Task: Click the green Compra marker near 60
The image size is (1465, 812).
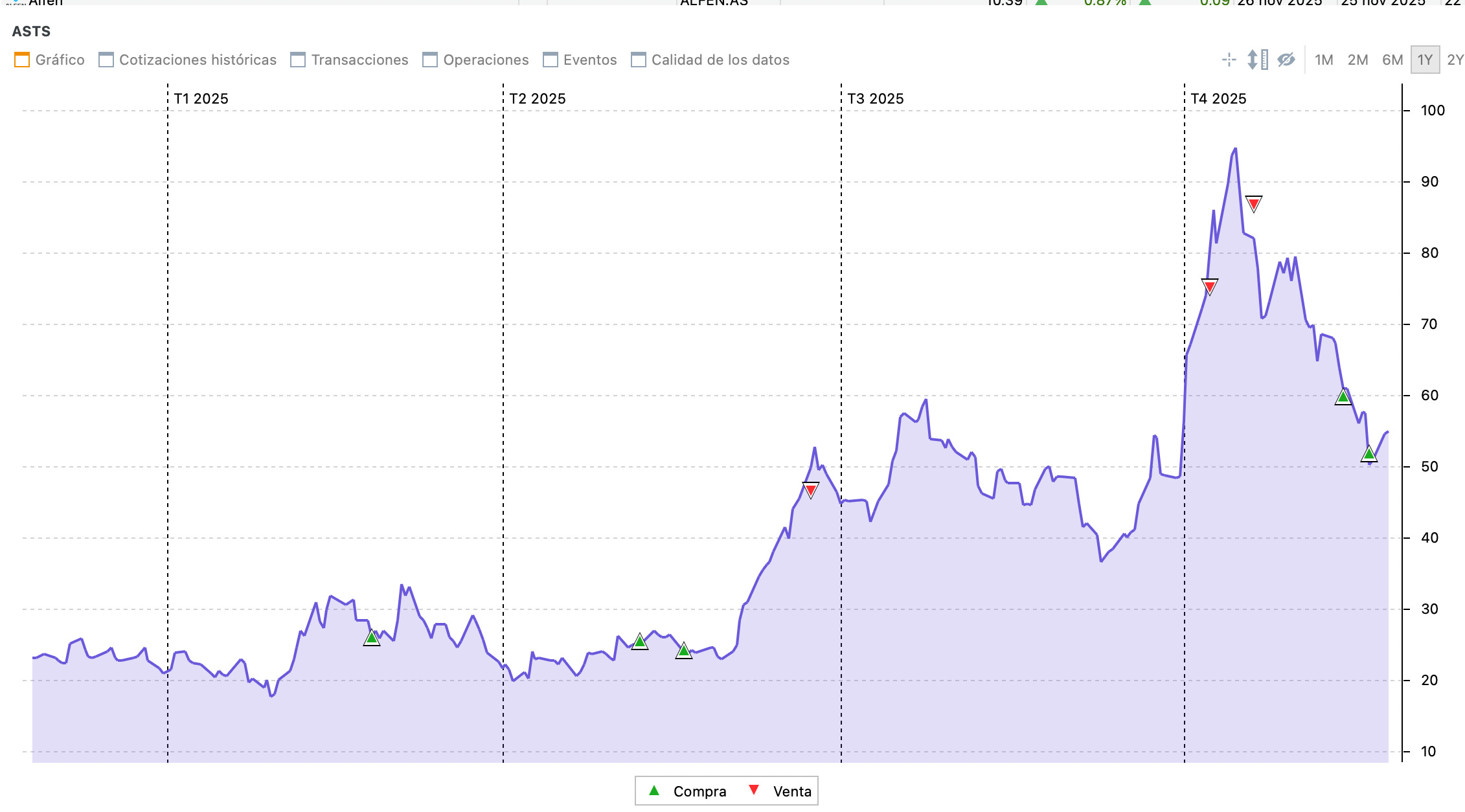Action: pyautogui.click(x=1343, y=396)
